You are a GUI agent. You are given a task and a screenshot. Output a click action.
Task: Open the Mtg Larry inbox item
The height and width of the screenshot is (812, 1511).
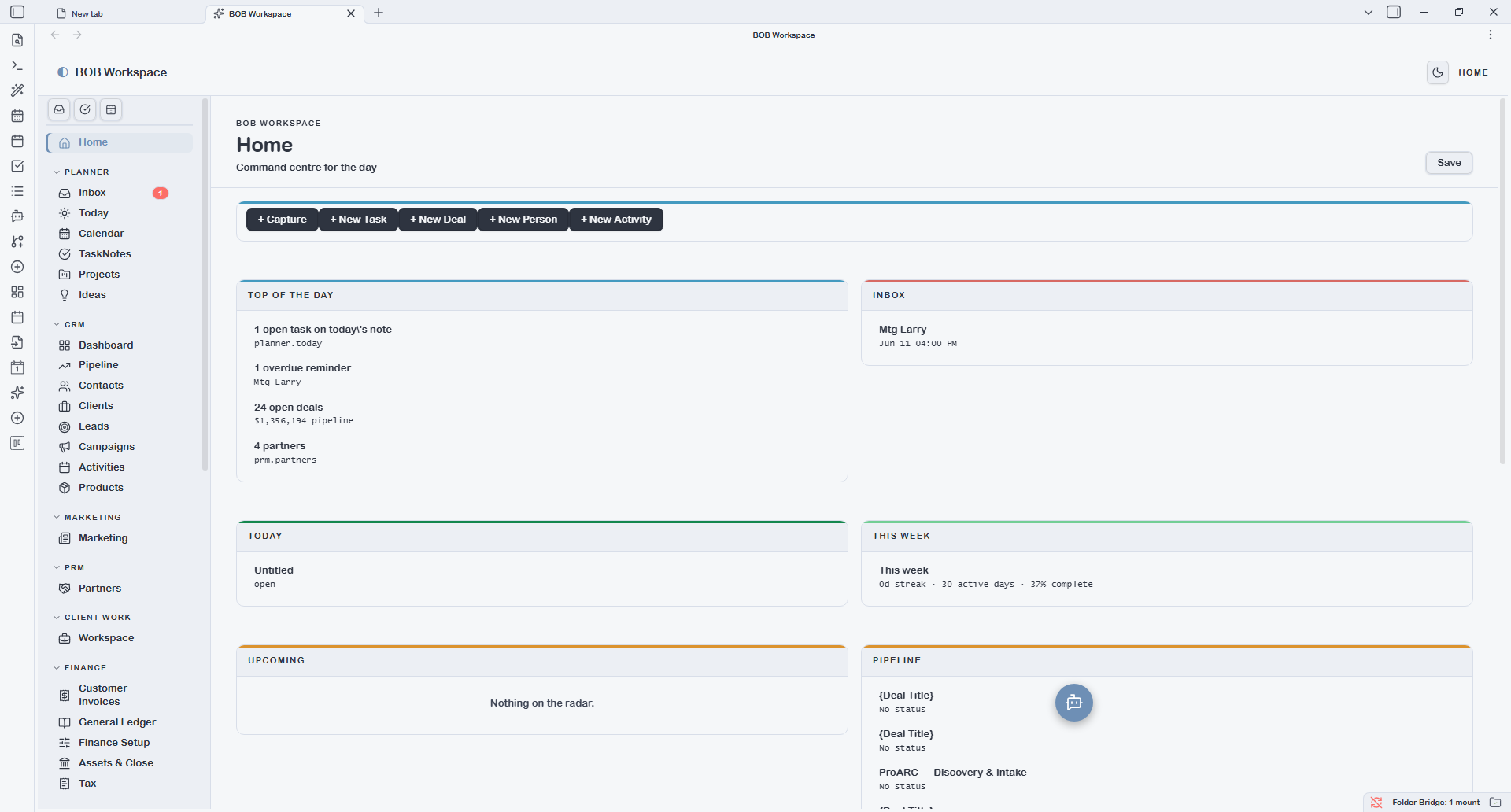pos(1166,336)
